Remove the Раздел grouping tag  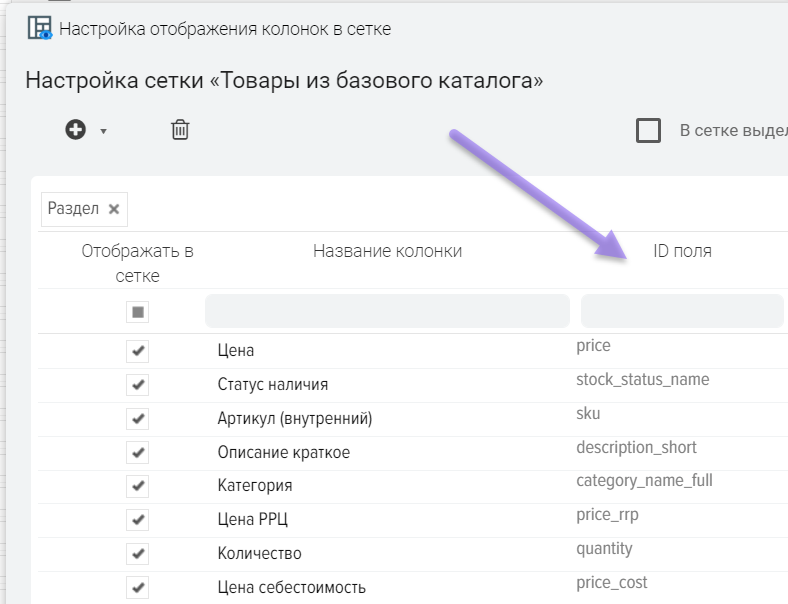click(x=114, y=209)
